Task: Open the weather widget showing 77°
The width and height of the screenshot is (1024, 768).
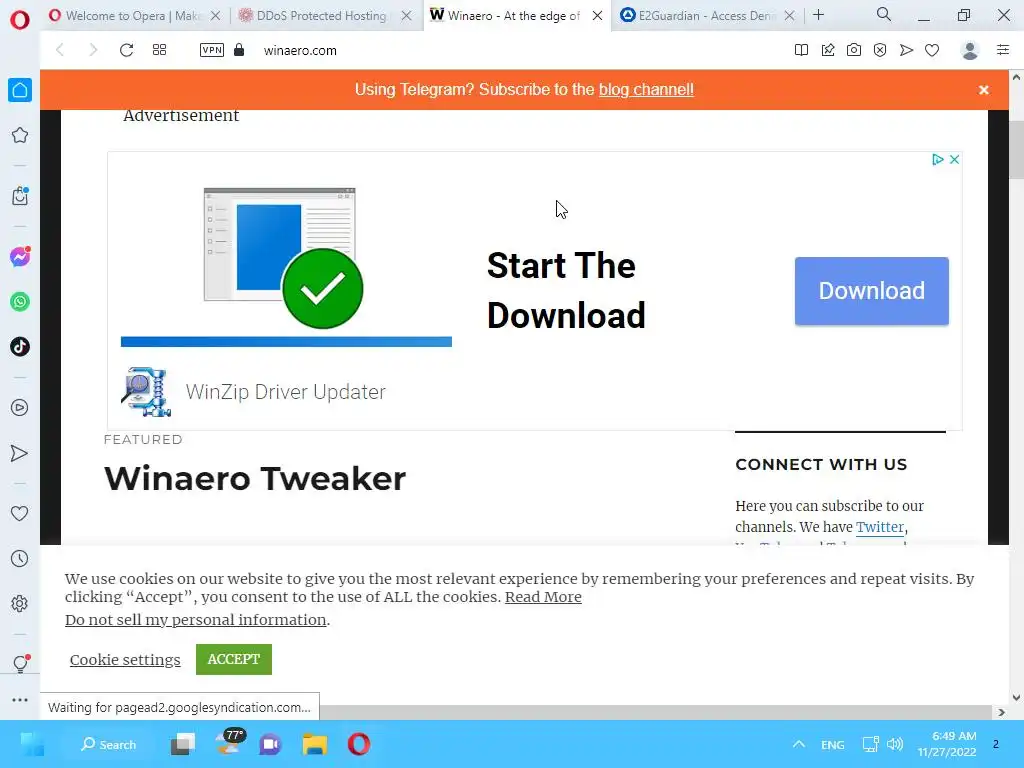Action: 229,743
